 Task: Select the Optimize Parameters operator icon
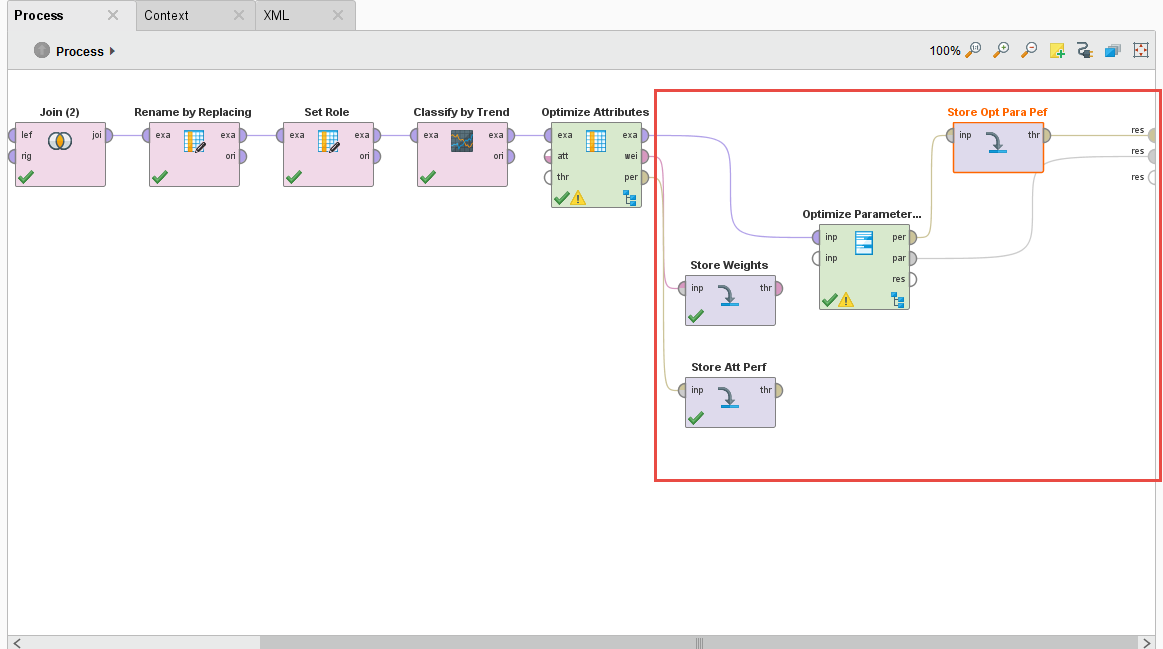point(864,243)
